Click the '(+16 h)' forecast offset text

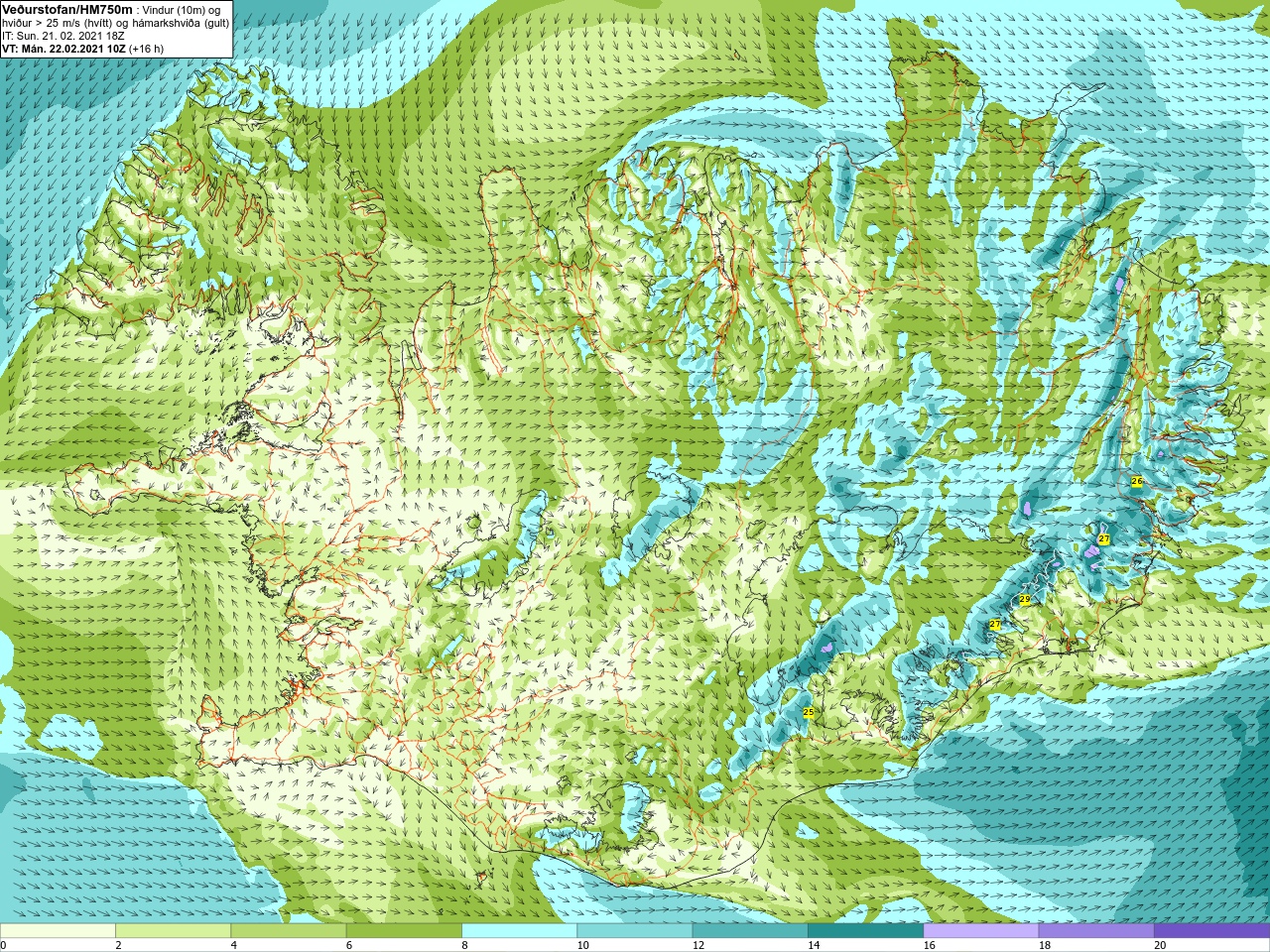pos(146,48)
